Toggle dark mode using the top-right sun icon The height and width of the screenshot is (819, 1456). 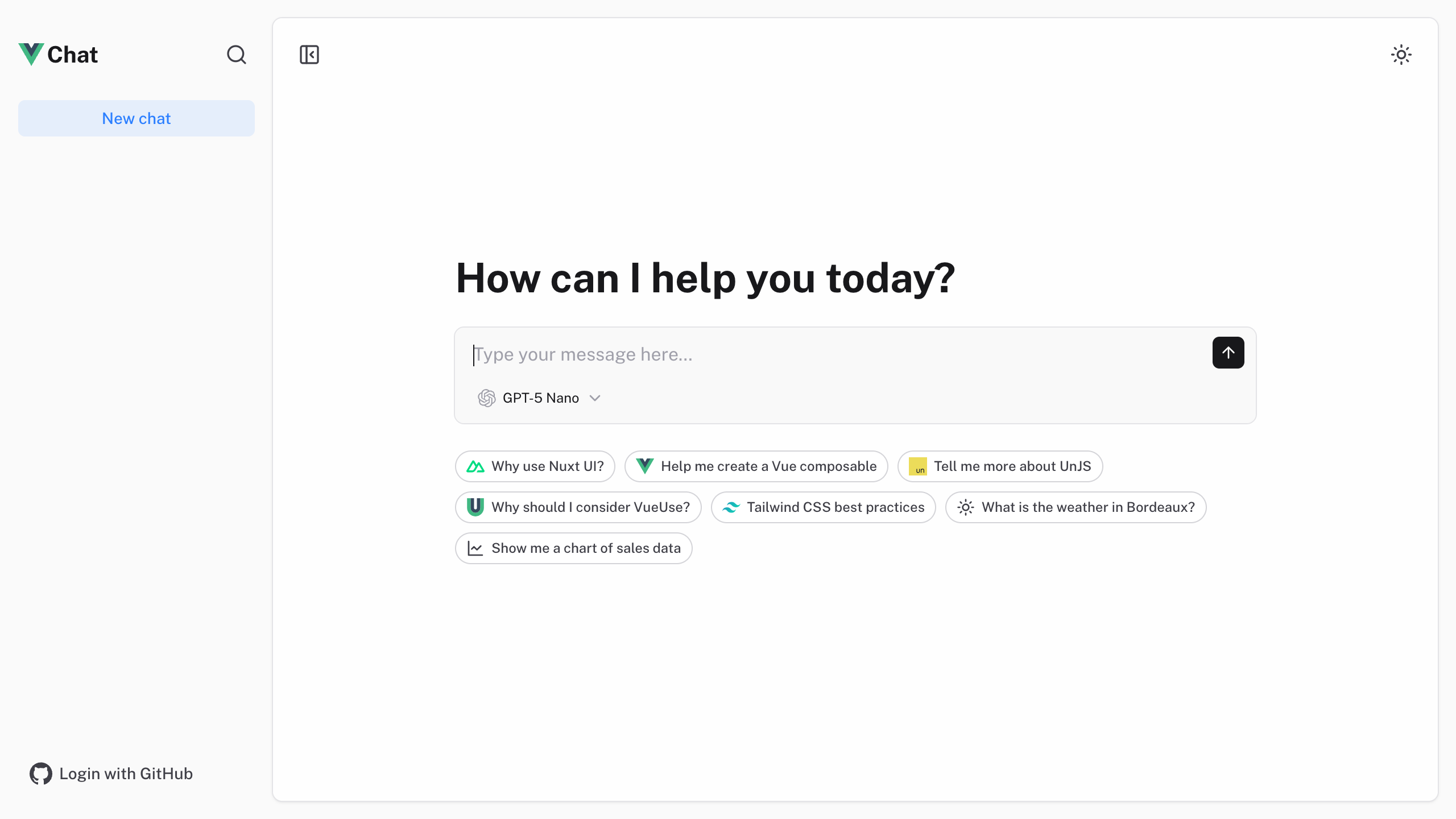pyautogui.click(x=1401, y=55)
